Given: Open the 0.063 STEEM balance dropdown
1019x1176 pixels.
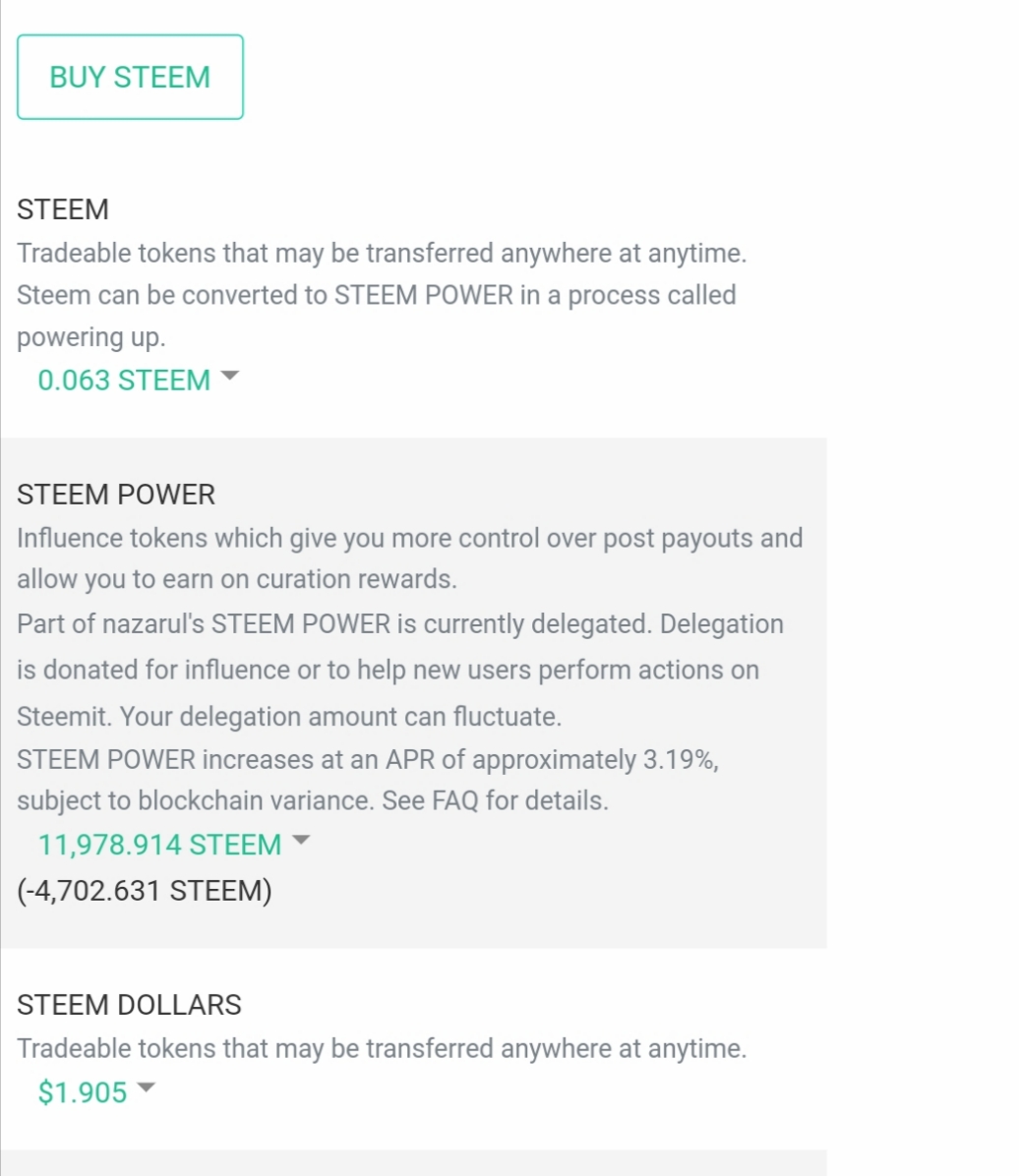Looking at the screenshot, I should point(124,381).
